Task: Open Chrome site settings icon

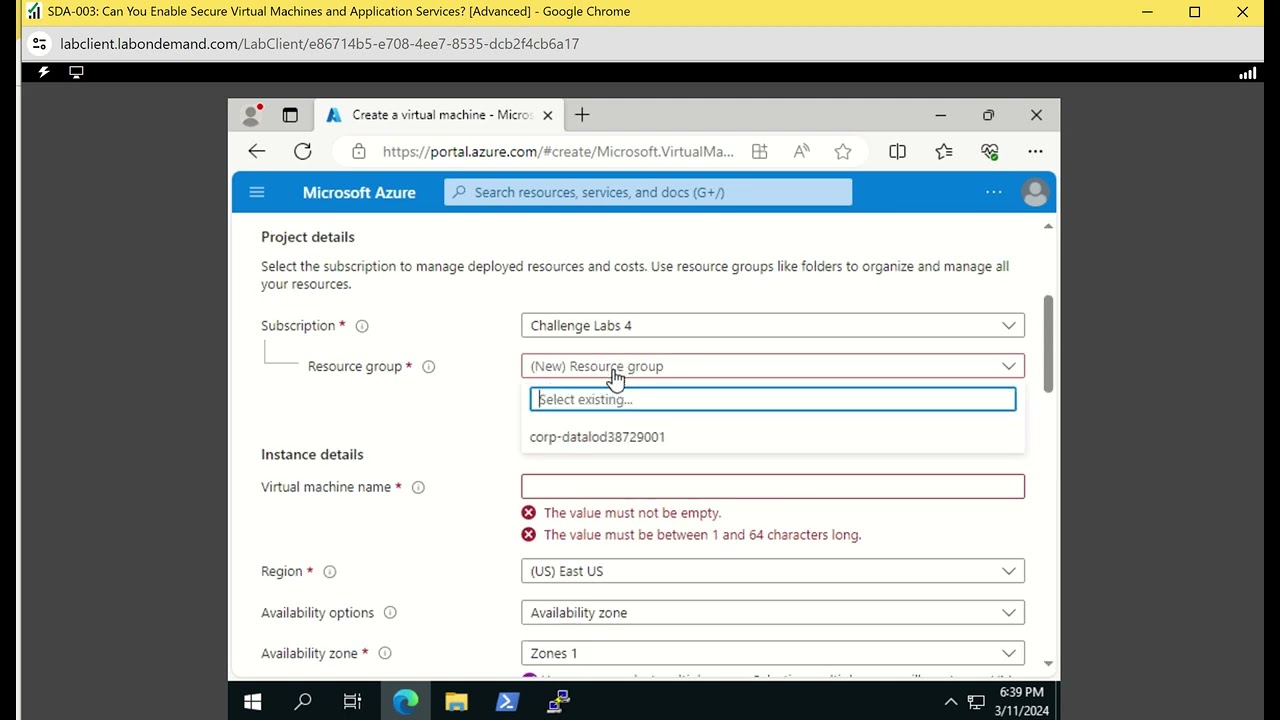Action: click(x=39, y=44)
